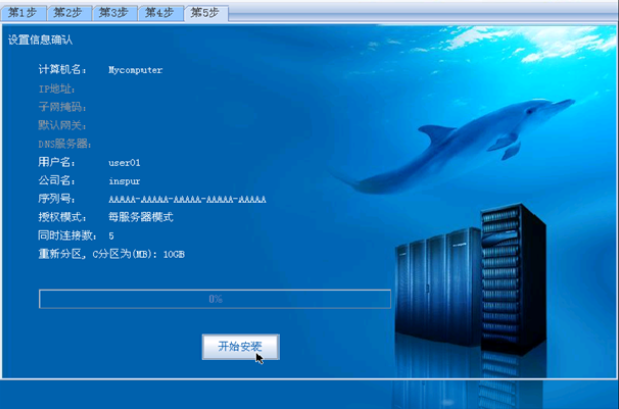Screen dimensions: 619x409
Task: Open the 第2步 tab
Action: pos(69,13)
